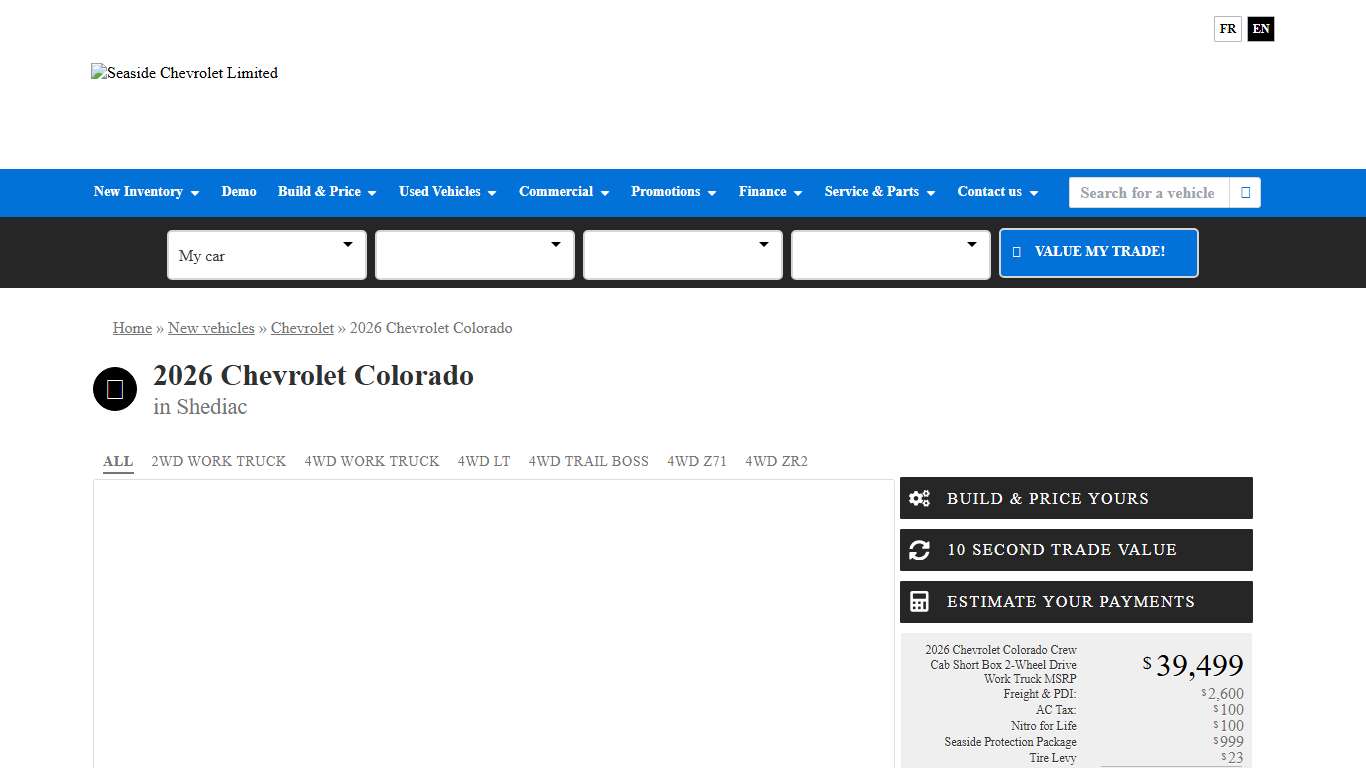The height and width of the screenshot is (768, 1366).
Task: Select the EN language toggle
Action: pos(1261,29)
